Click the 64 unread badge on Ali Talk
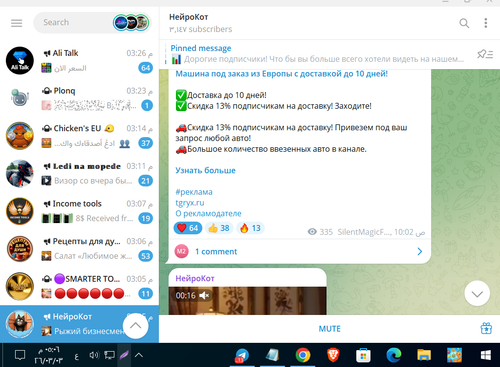The image size is (500, 367). 145,68
